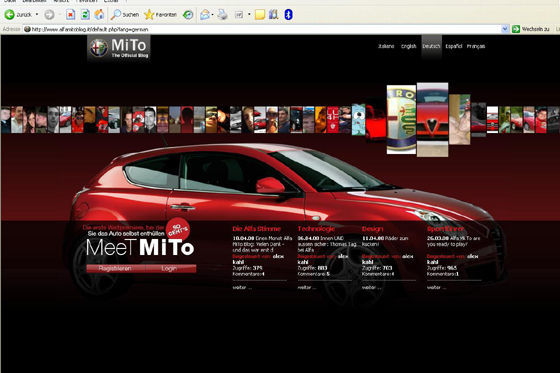
Task: Open Suchen search magnifier
Action: [x=125, y=15]
